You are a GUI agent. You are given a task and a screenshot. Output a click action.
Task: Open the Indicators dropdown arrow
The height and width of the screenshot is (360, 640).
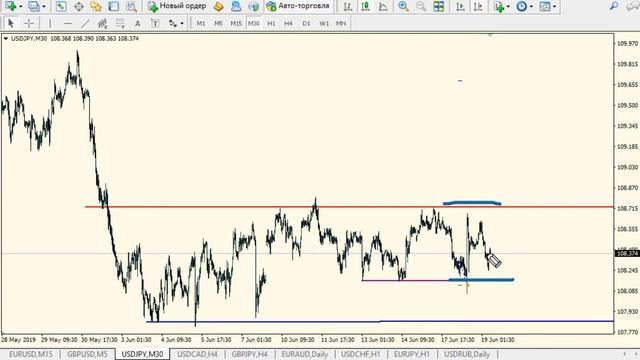point(508,7)
